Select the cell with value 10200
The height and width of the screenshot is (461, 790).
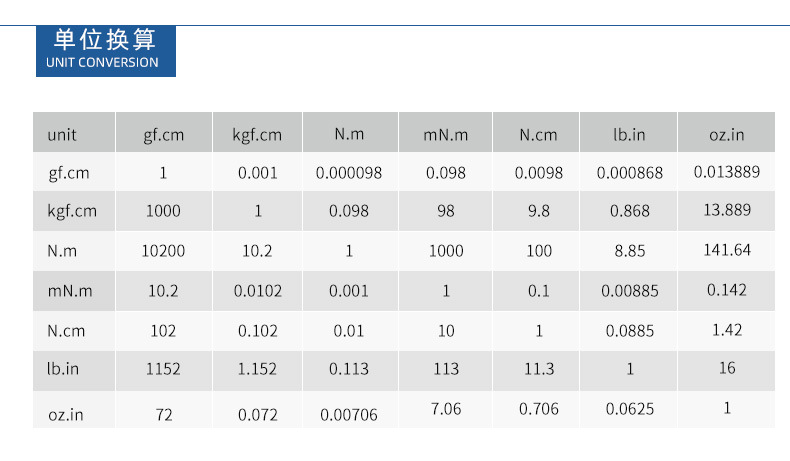(164, 250)
